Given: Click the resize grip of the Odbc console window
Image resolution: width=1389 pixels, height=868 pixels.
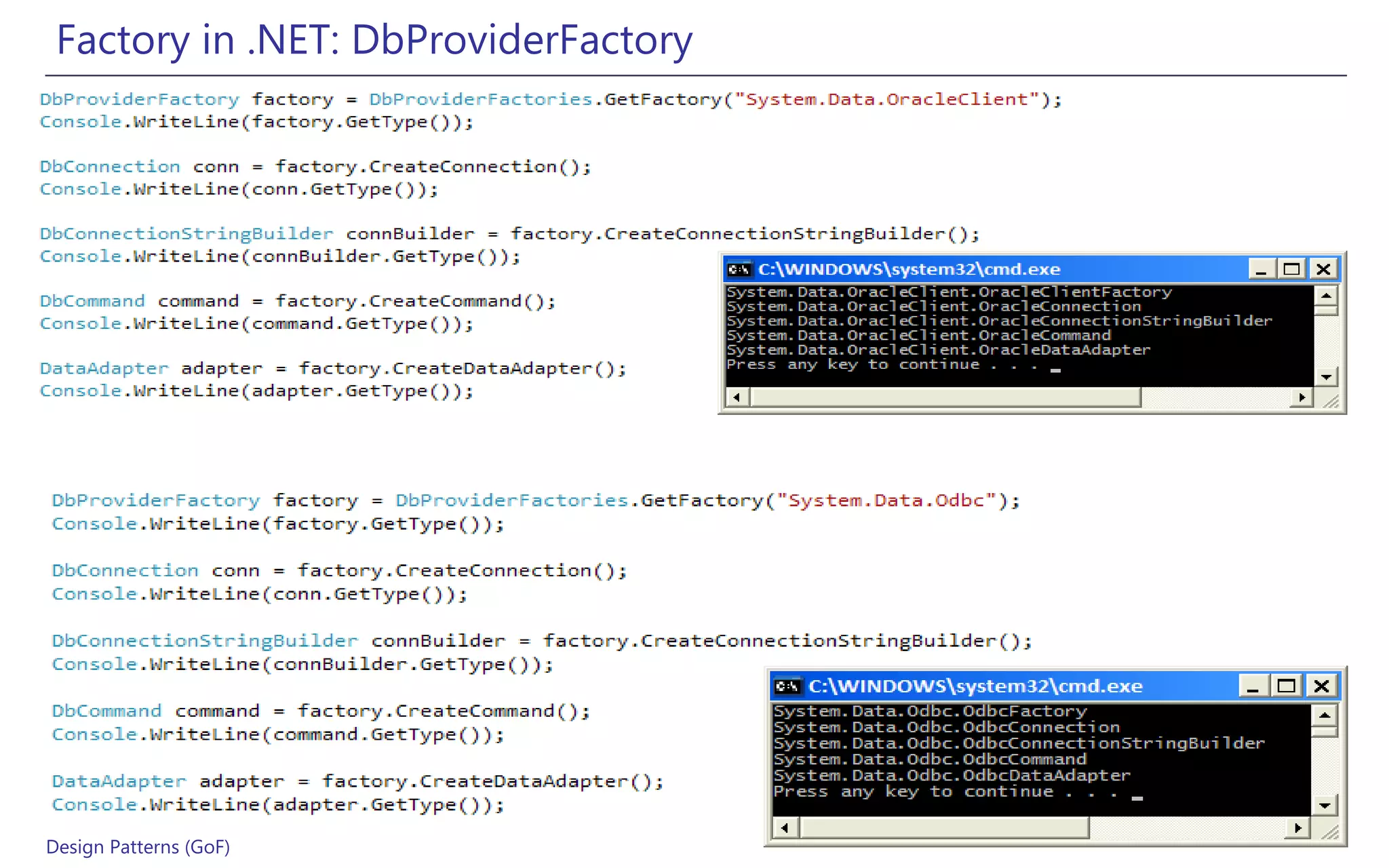Looking at the screenshot, I should (1330, 832).
